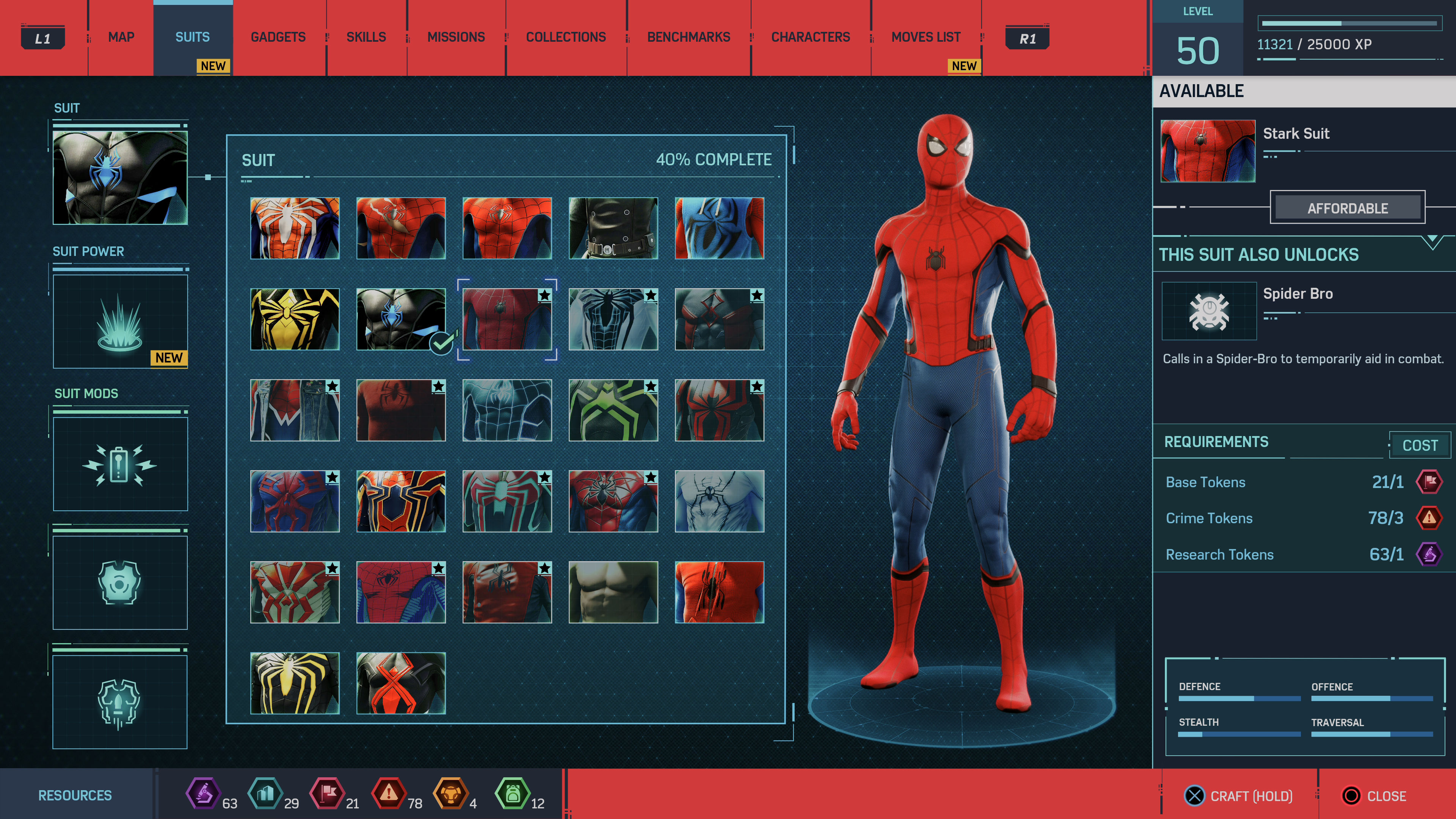
Task: Click the Research Tokens purple resource icon
Action: (203, 793)
